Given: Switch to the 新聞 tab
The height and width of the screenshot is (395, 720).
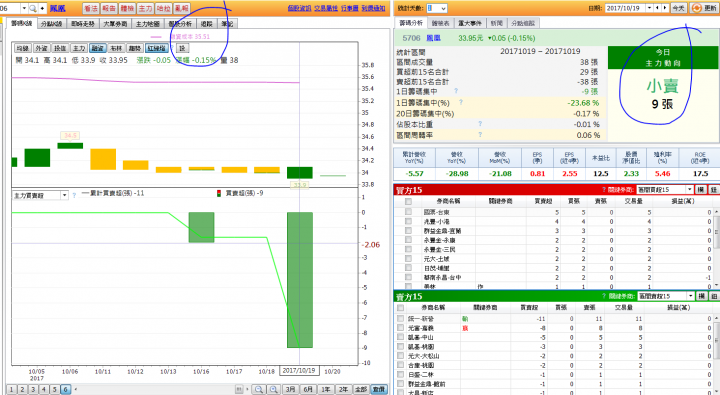Looking at the screenshot, I should click(x=497, y=23).
